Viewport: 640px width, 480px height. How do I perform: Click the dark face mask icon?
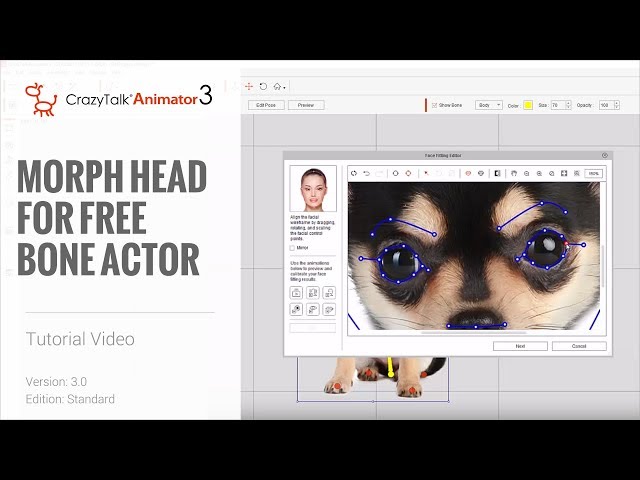click(481, 173)
